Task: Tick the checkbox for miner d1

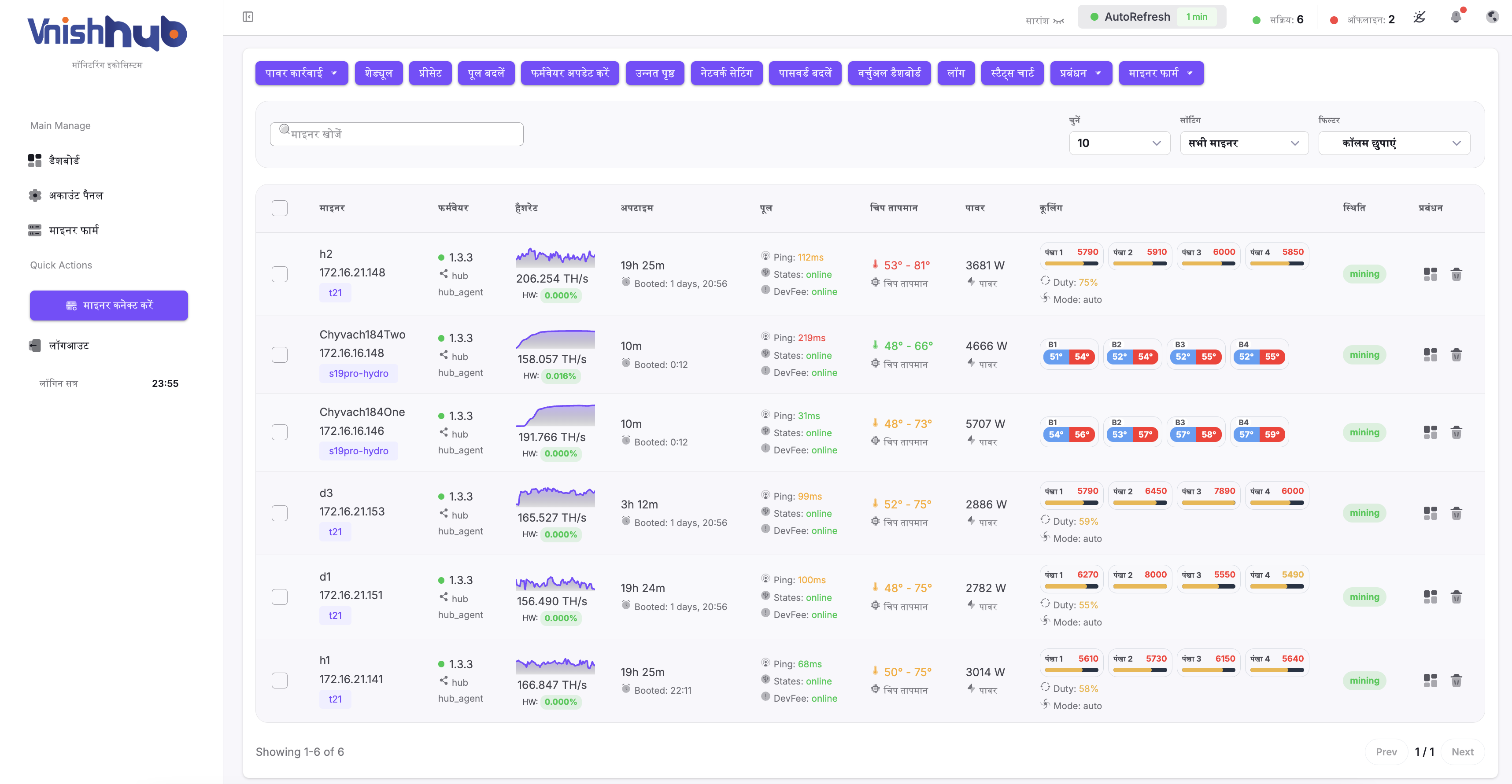Action: pyautogui.click(x=279, y=597)
